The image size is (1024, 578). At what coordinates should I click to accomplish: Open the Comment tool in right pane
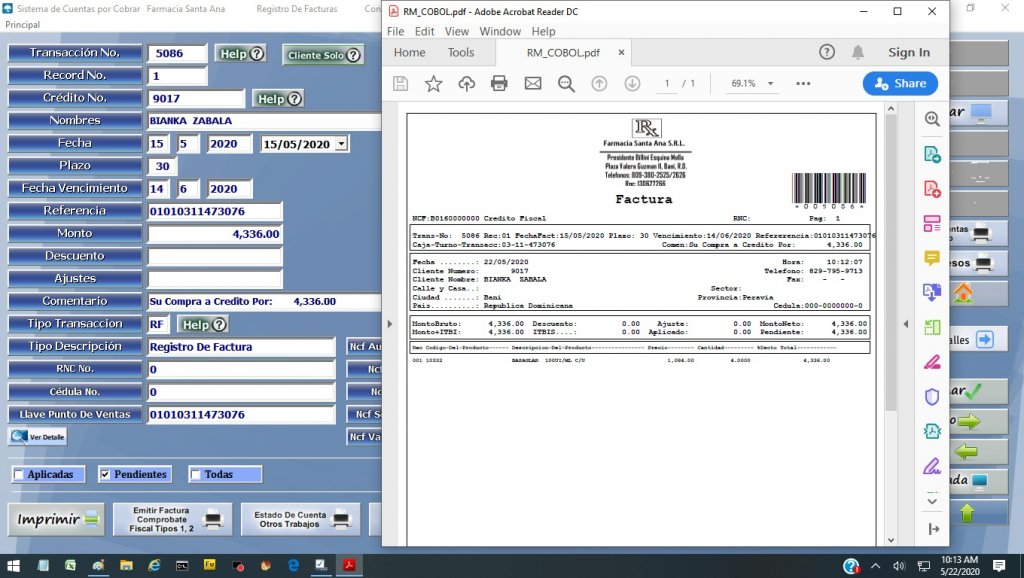(932, 258)
